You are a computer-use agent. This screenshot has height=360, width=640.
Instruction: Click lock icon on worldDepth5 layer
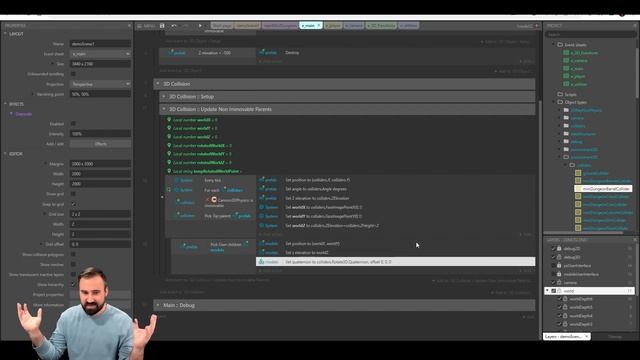(565, 307)
